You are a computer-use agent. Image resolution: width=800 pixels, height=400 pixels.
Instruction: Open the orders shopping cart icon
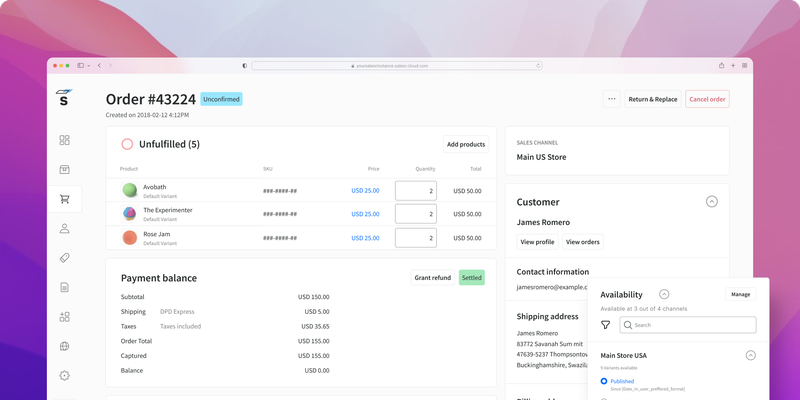64,199
